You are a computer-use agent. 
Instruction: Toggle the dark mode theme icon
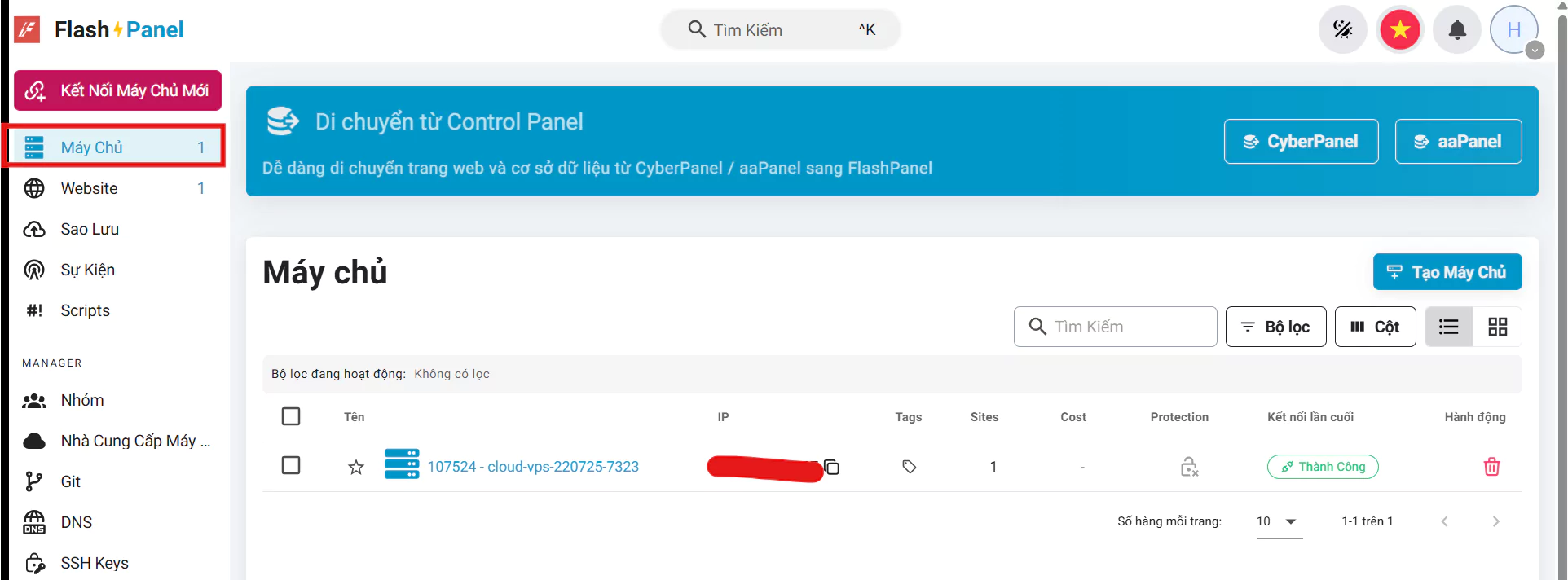1342,30
